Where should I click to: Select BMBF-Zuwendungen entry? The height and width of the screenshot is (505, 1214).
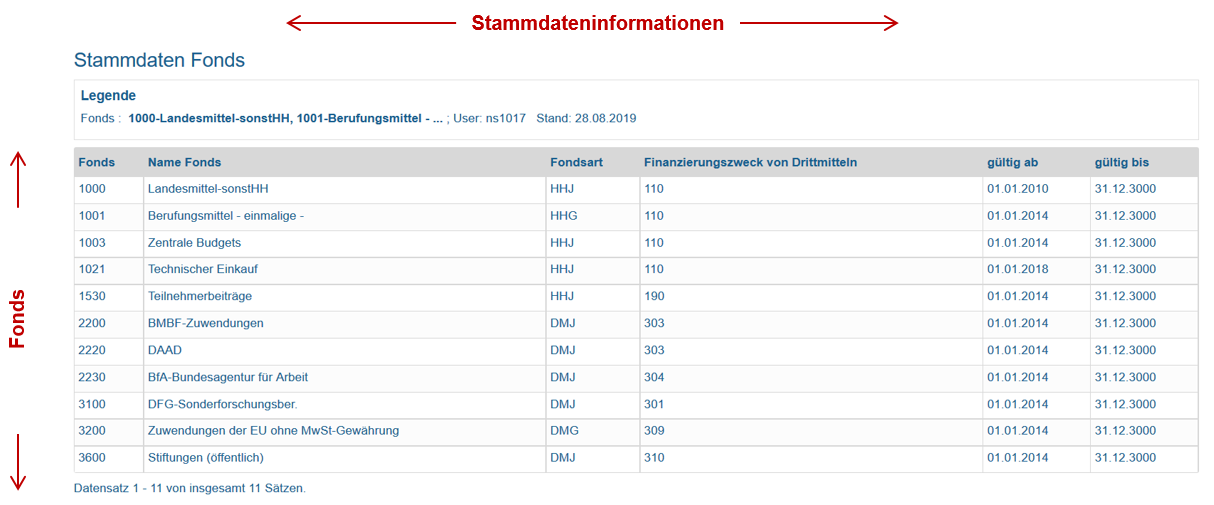206,324
